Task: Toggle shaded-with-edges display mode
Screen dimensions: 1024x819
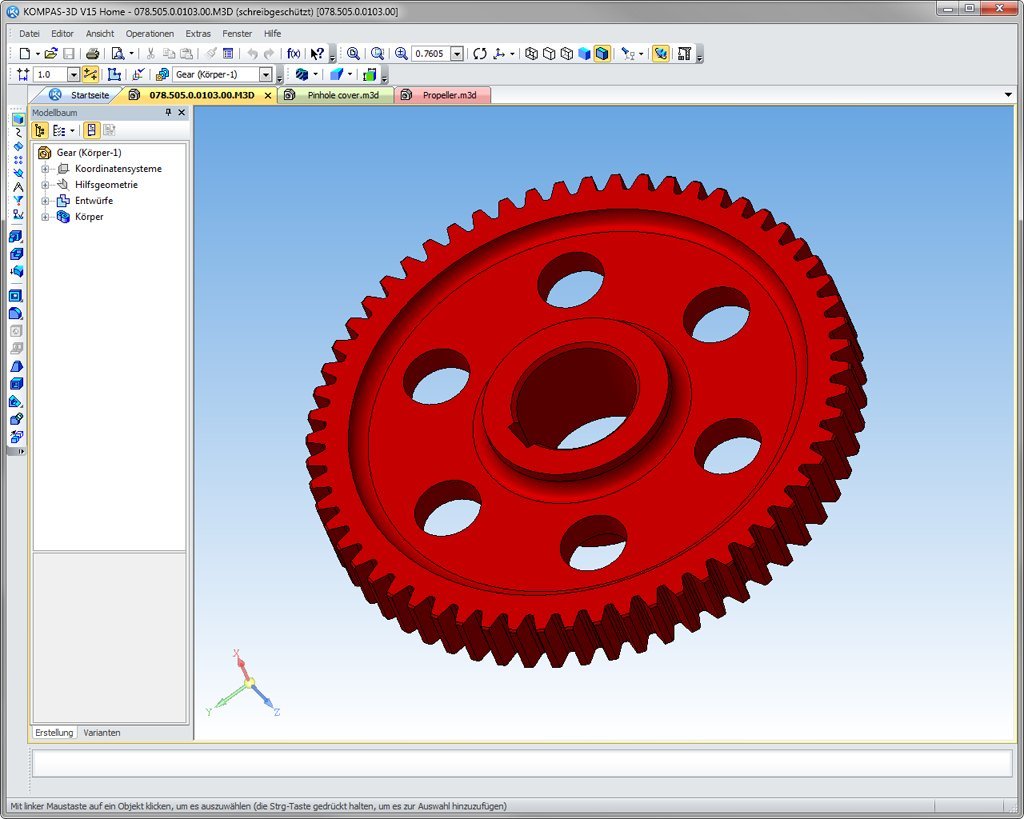Action: (x=602, y=54)
